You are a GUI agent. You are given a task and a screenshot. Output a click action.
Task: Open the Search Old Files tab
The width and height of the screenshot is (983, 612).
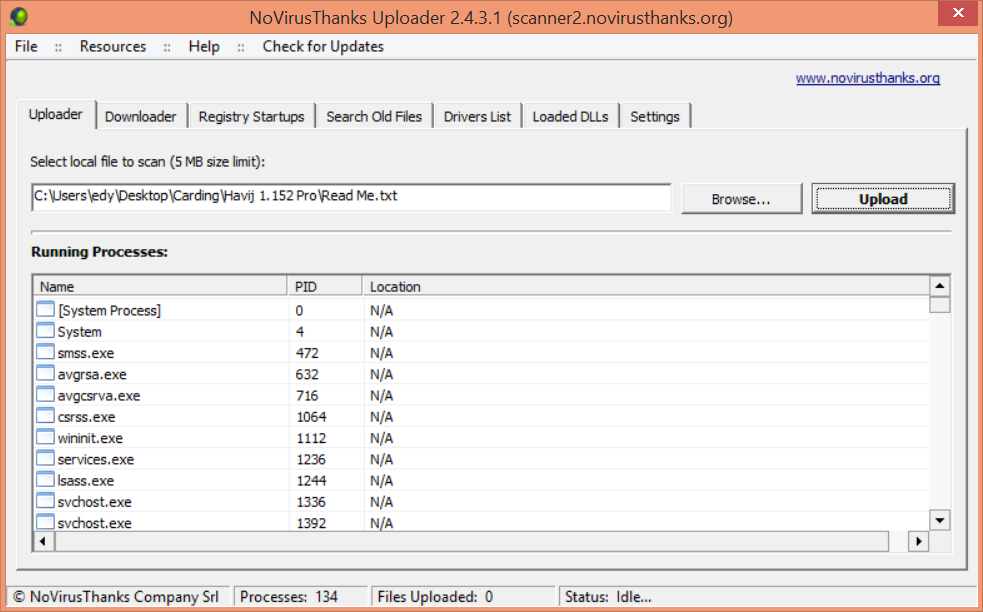pyautogui.click(x=374, y=117)
